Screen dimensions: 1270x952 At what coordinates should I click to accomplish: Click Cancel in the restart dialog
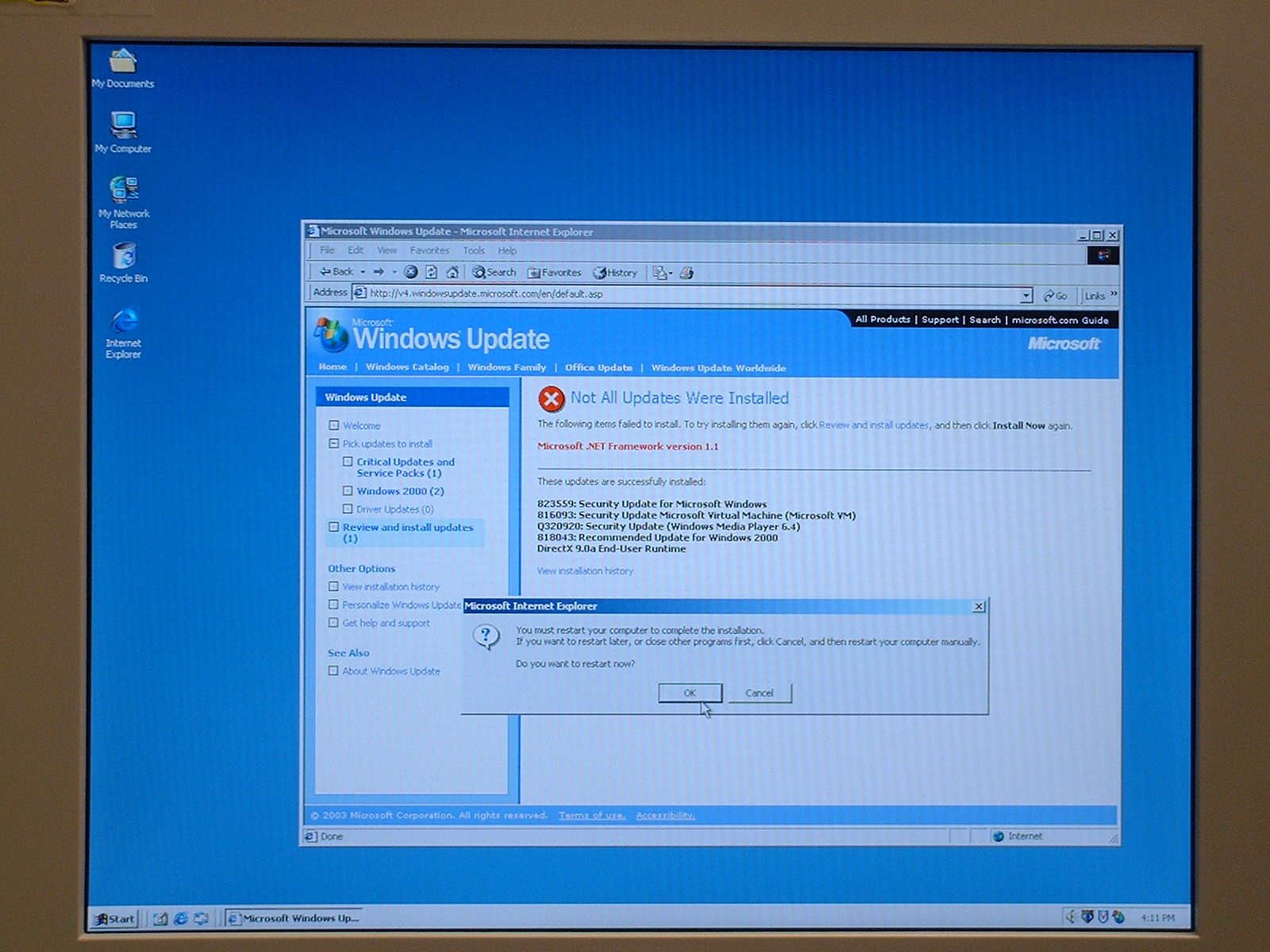(x=760, y=693)
